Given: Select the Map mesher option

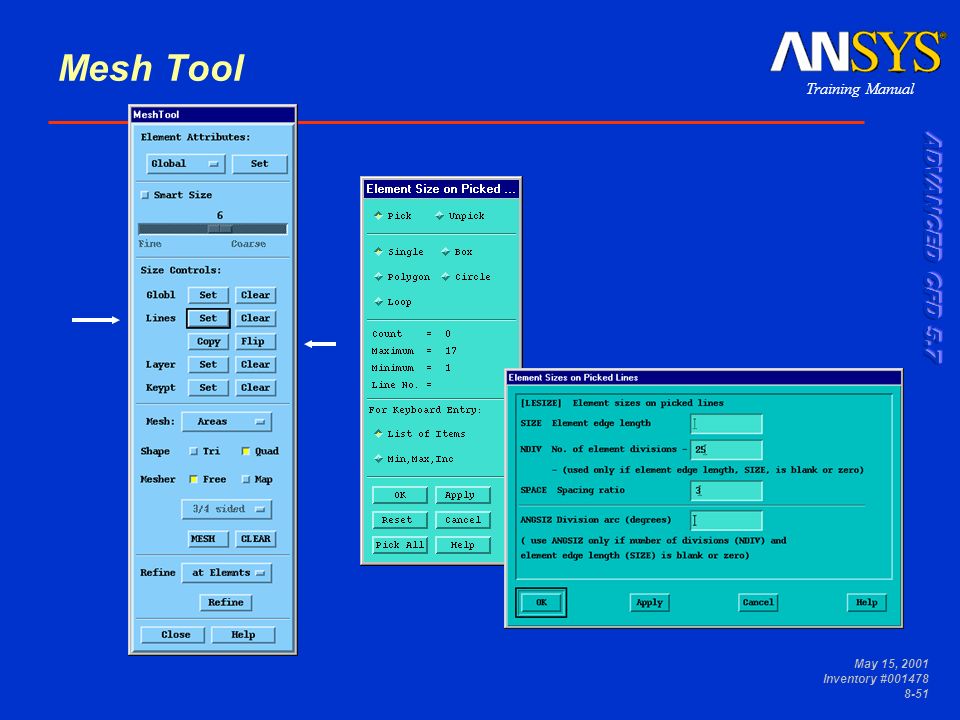Looking at the screenshot, I should pyautogui.click(x=246, y=479).
